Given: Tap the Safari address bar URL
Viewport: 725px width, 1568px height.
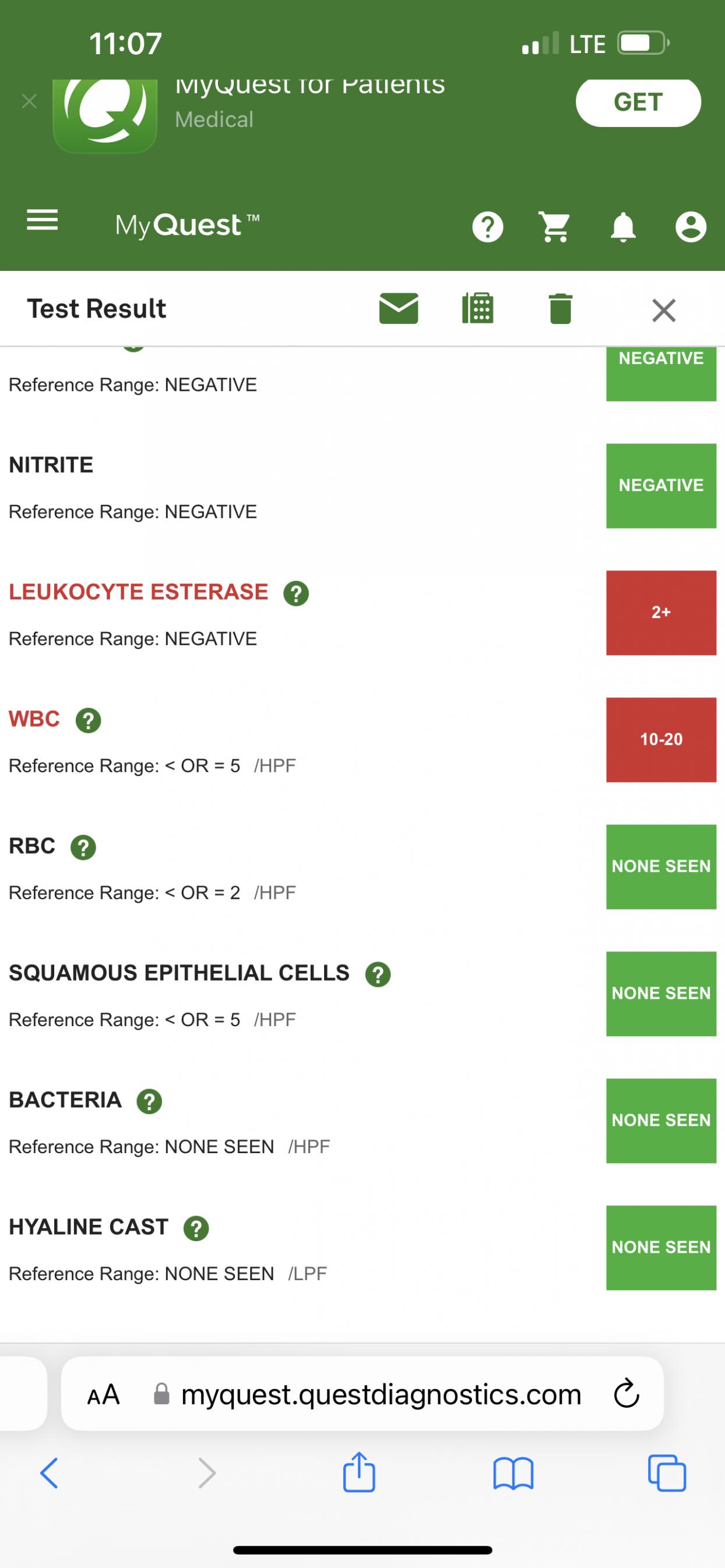Looking at the screenshot, I should (x=381, y=1394).
